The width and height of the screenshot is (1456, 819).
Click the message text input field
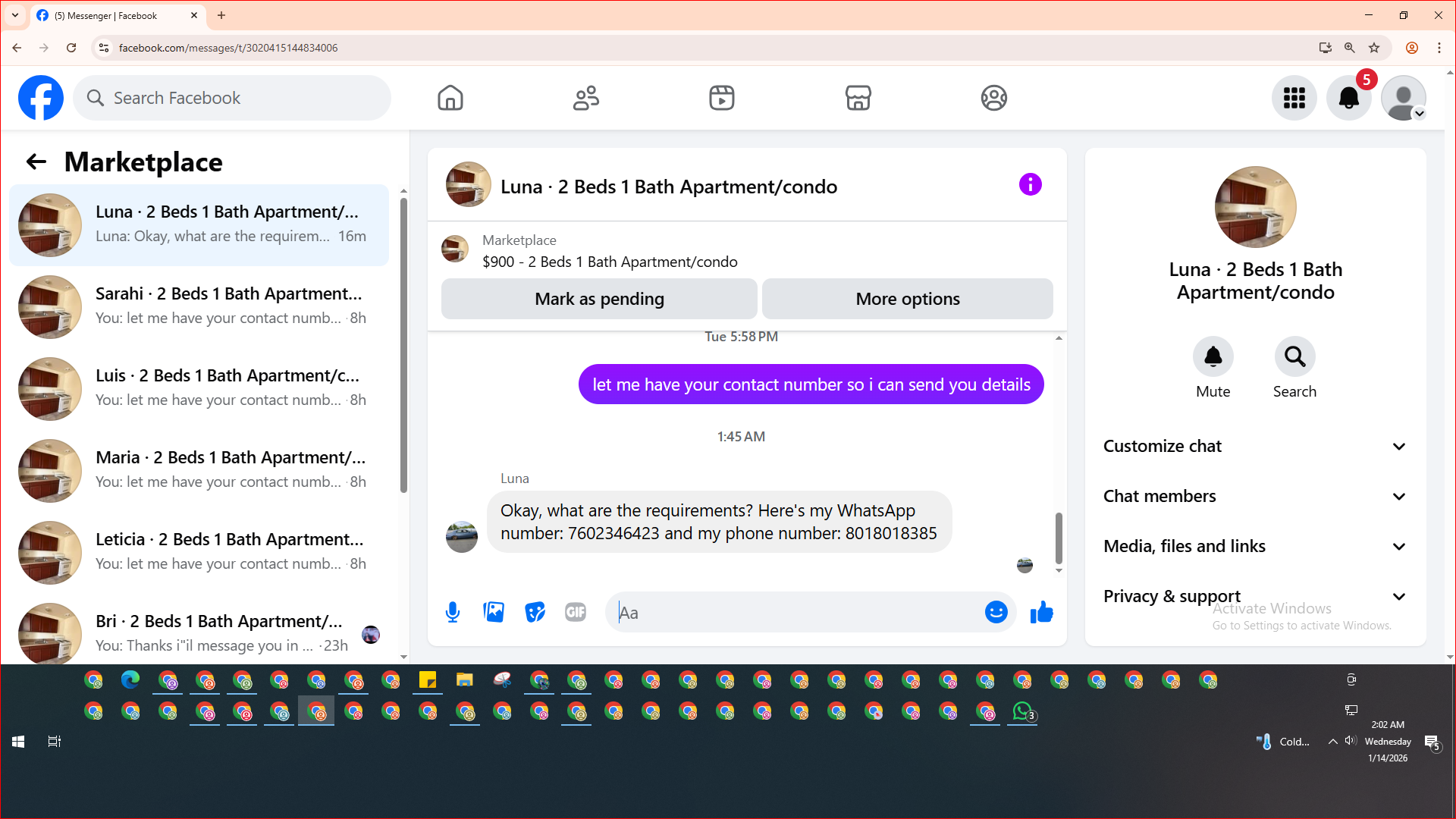click(796, 613)
